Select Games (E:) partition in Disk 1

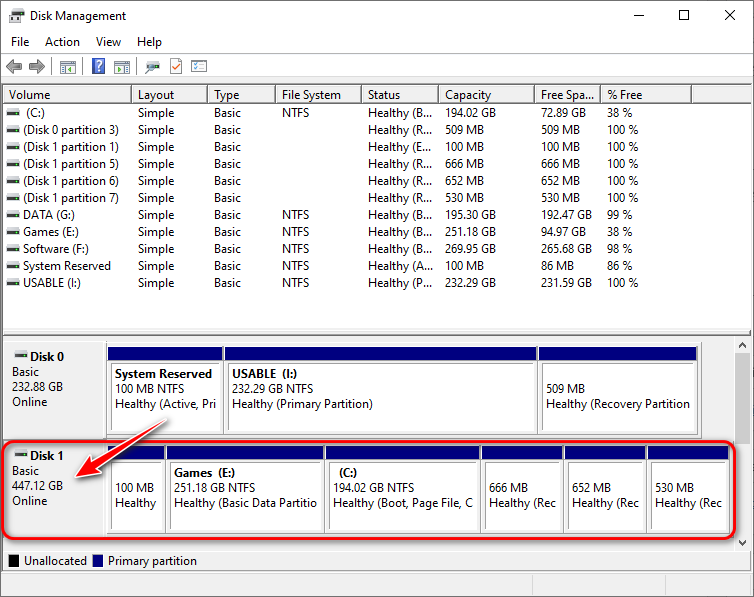(x=245, y=488)
